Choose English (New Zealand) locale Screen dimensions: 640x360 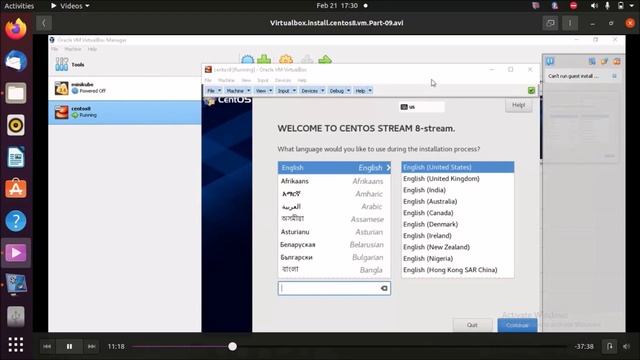point(458,247)
